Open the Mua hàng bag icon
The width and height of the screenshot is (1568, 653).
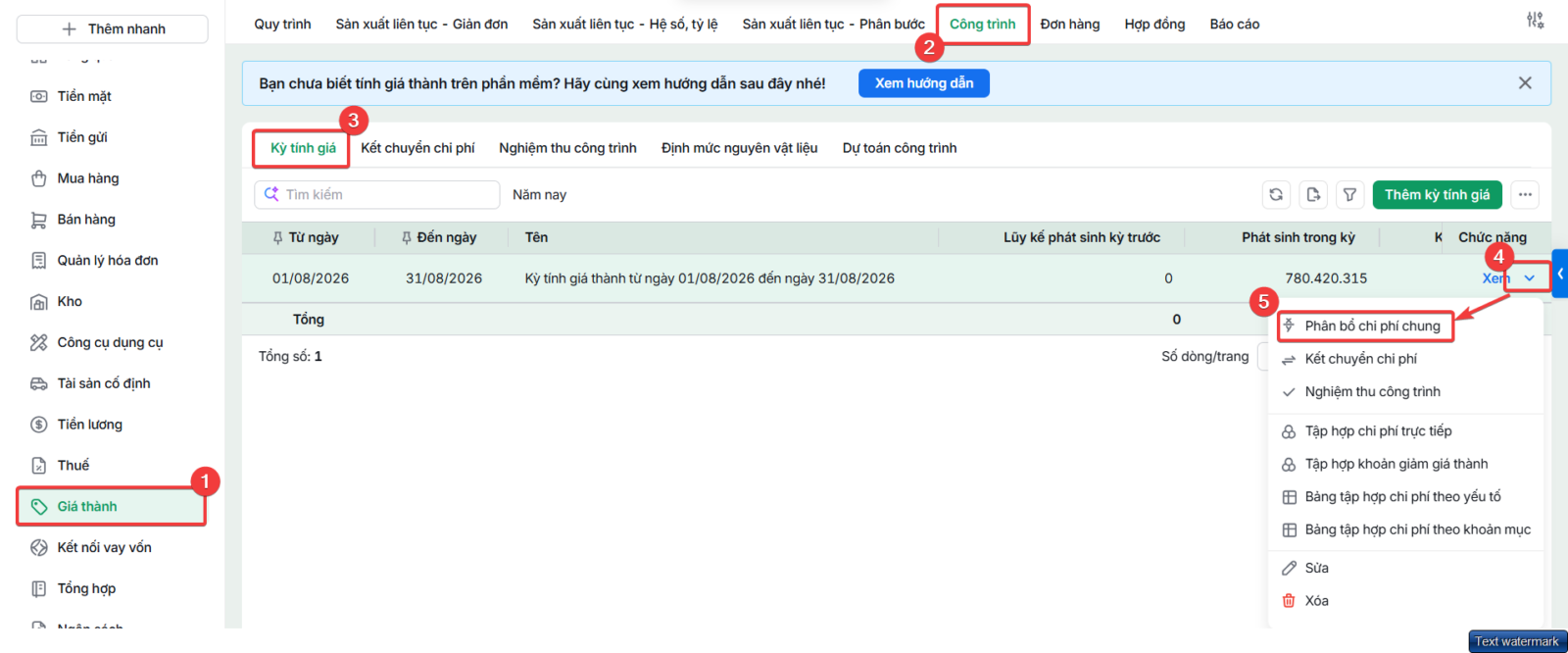pos(39,178)
